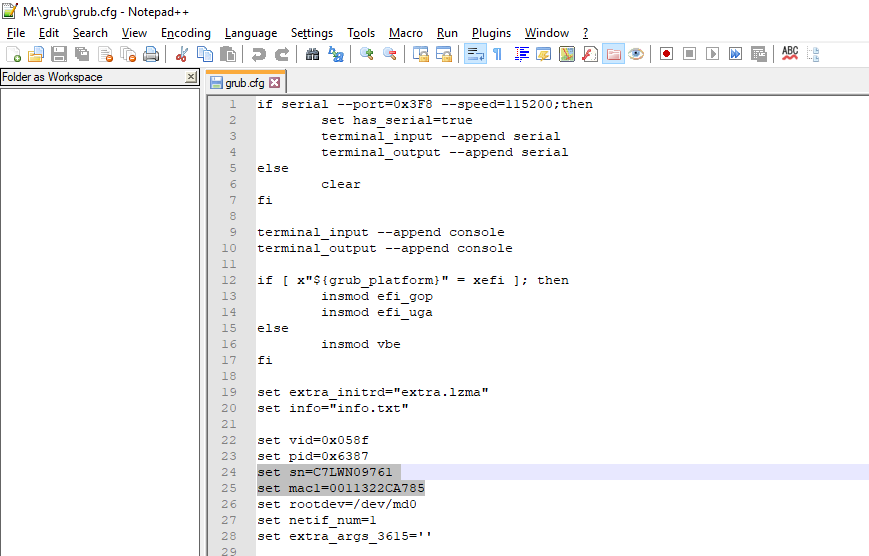Screen dimensions: 869x556
Task: Undo the last edit
Action: (258, 54)
